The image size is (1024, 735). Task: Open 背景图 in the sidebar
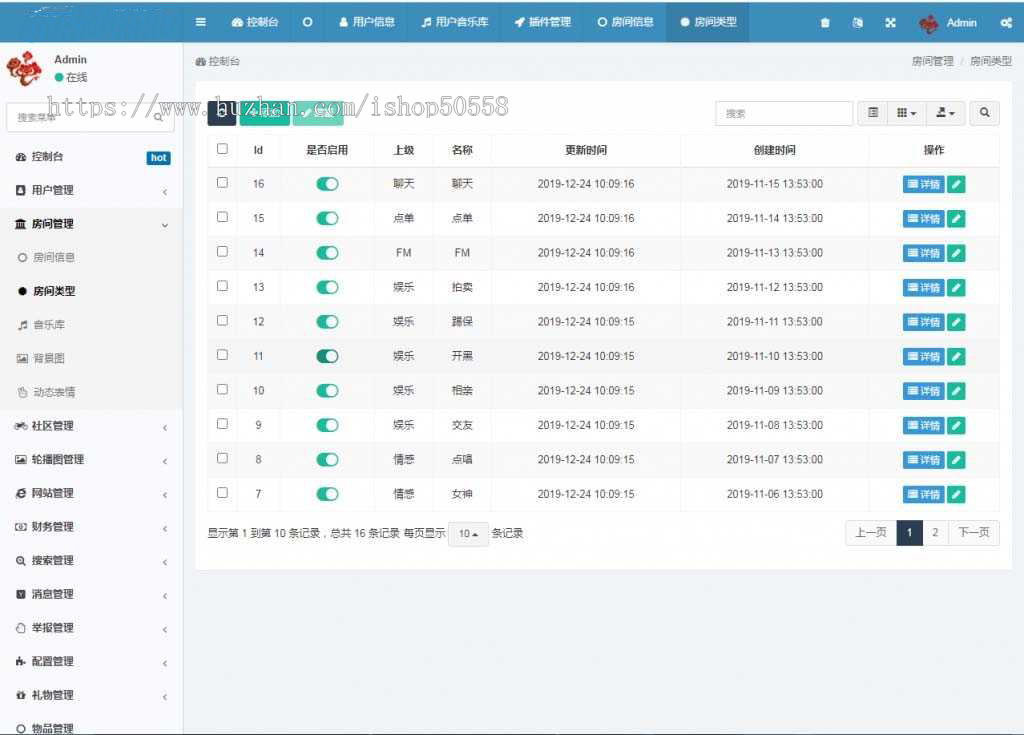pyautogui.click(x=49, y=358)
